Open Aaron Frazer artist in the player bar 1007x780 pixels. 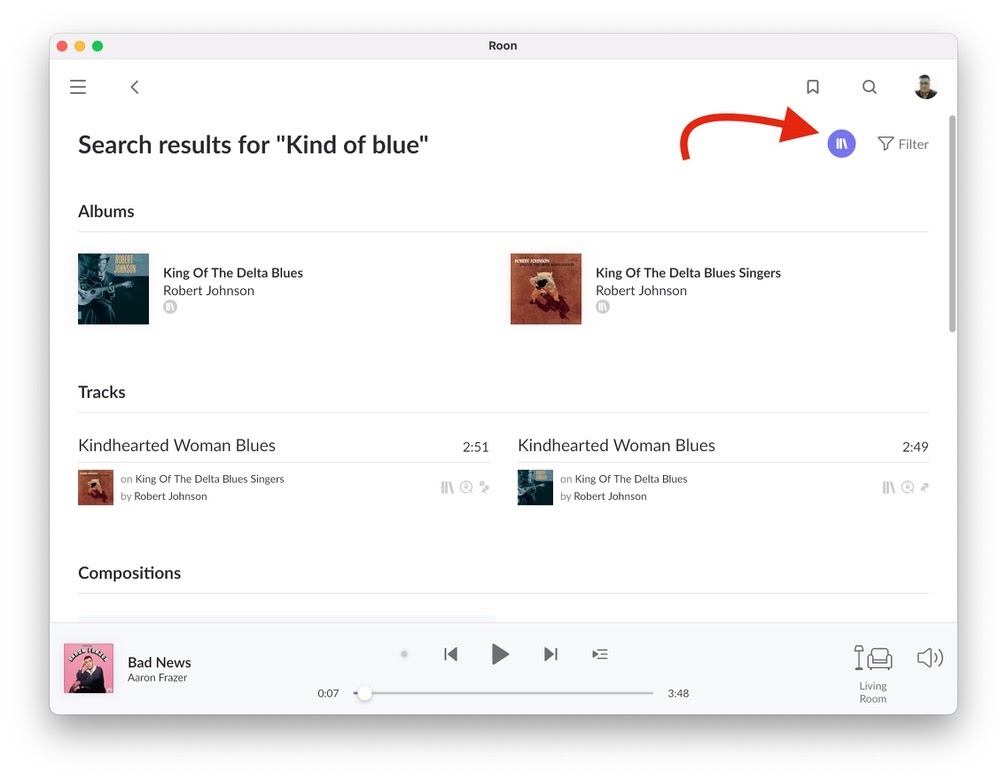(x=157, y=678)
